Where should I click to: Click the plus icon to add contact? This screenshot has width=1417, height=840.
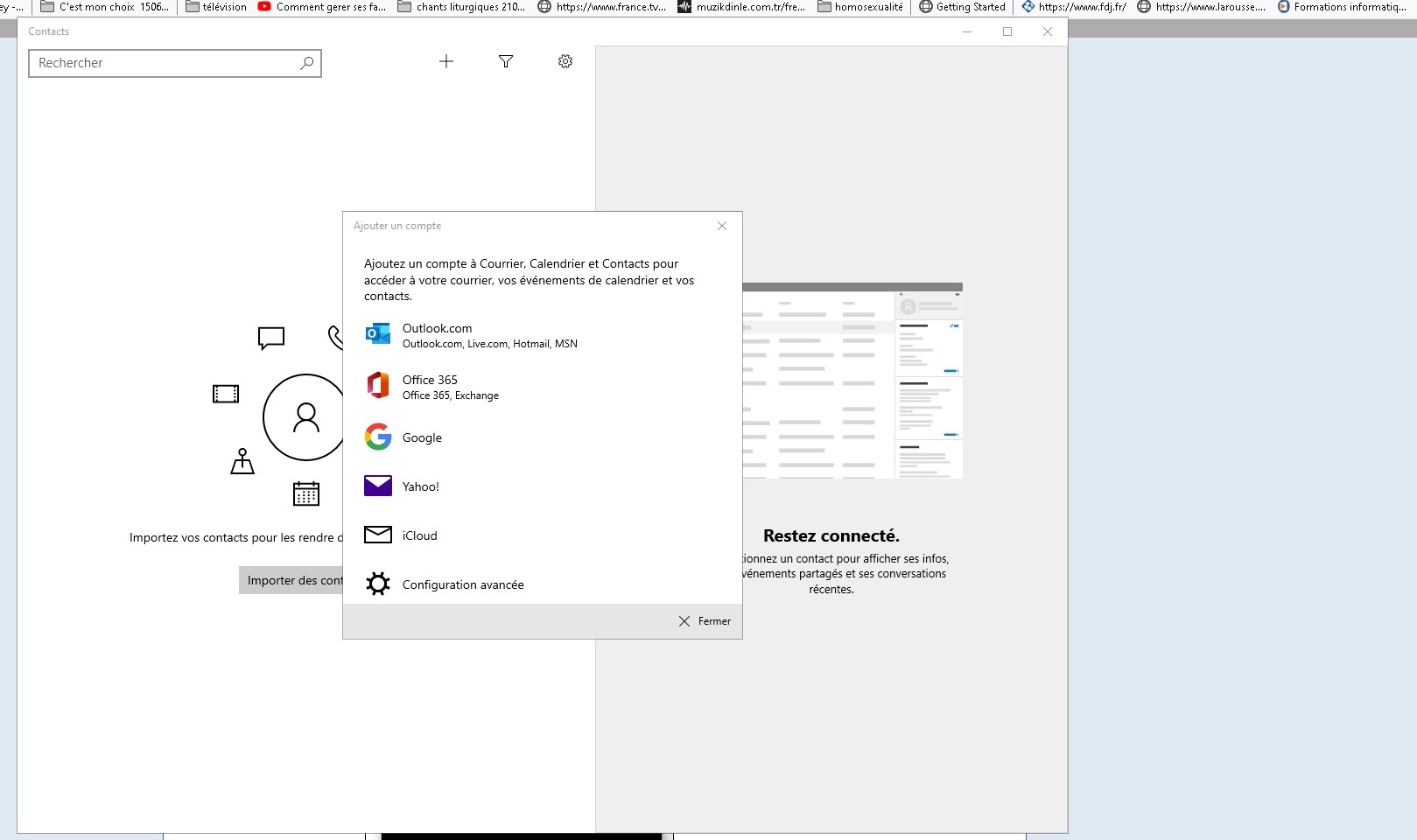446,61
